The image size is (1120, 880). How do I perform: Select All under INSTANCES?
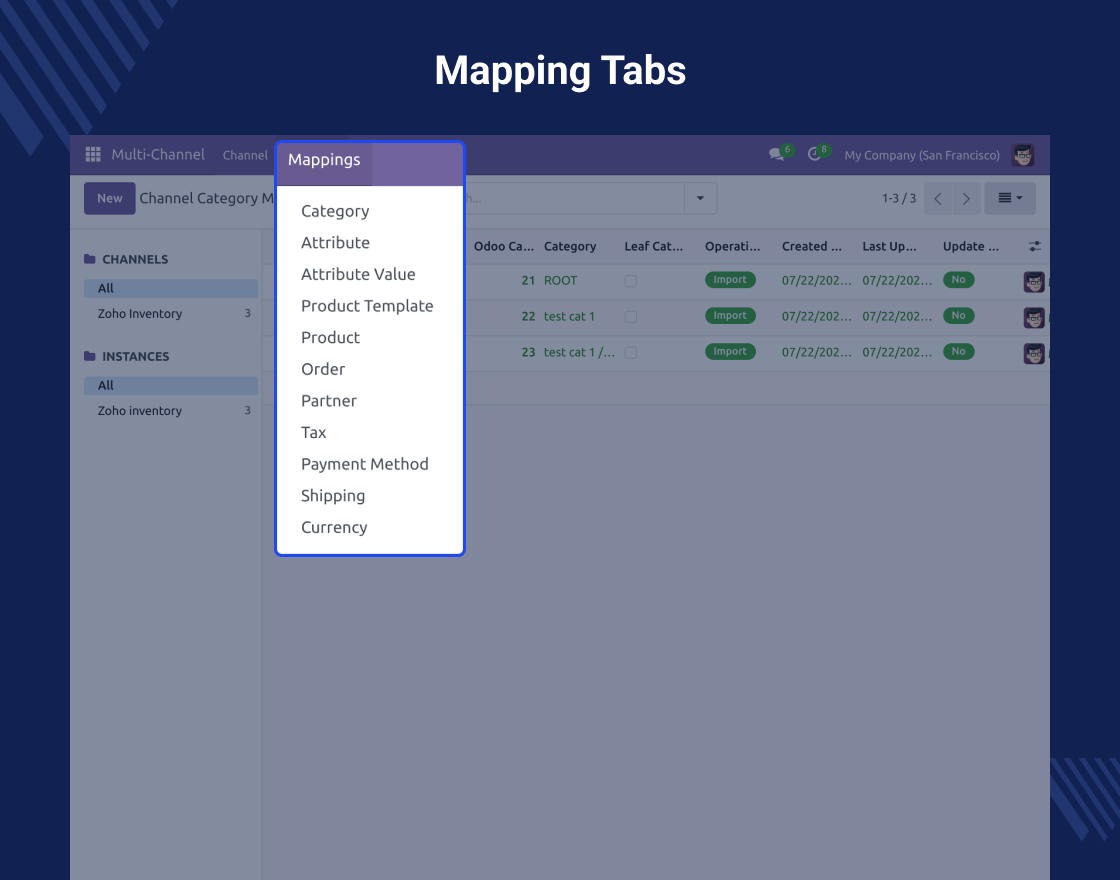171,385
